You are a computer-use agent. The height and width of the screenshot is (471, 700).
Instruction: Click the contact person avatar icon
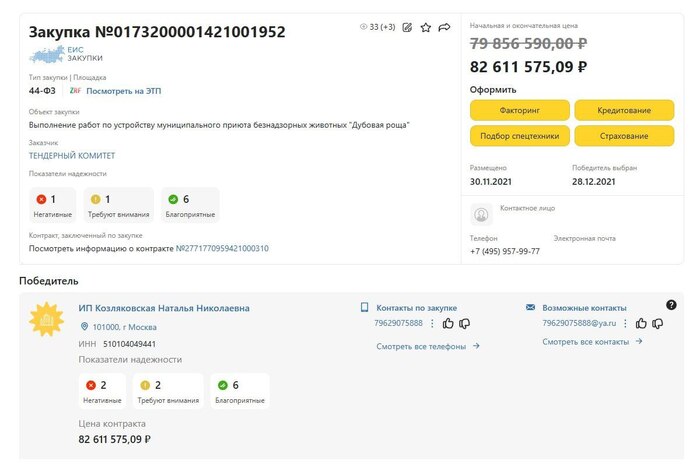(x=481, y=214)
